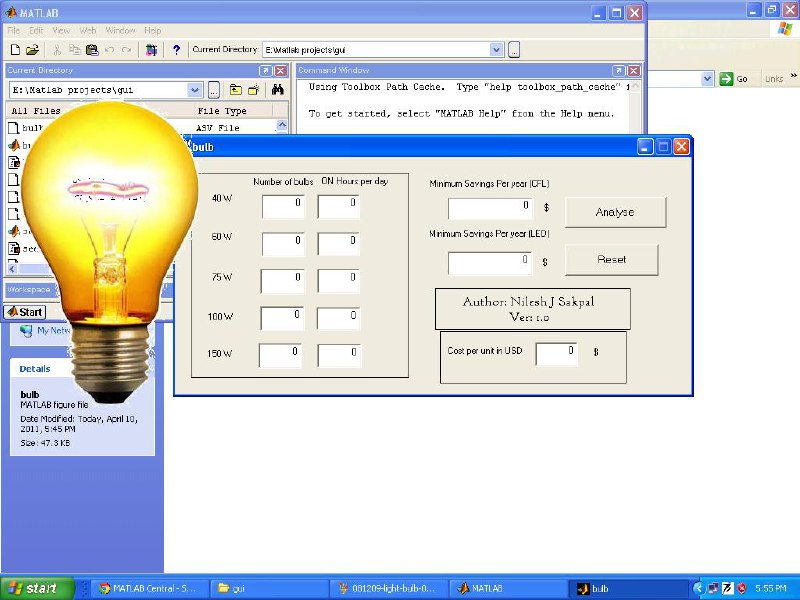Click the Details header in Explorer side panel

35,369
